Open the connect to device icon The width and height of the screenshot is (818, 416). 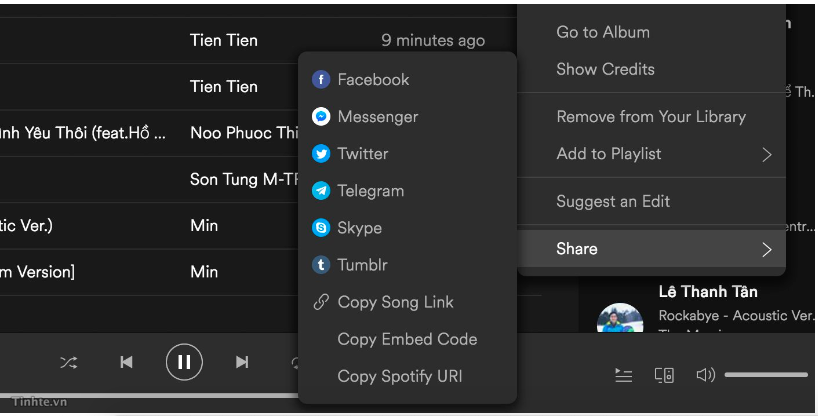click(x=664, y=375)
